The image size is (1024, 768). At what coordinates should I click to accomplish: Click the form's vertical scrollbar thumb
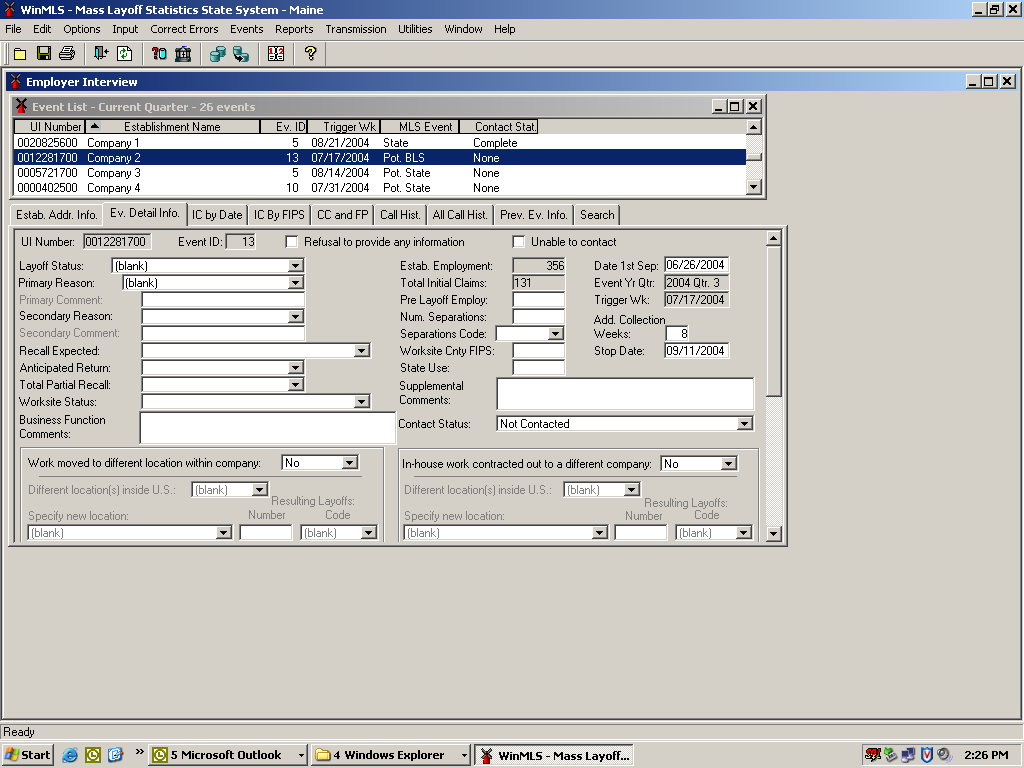[x=773, y=320]
